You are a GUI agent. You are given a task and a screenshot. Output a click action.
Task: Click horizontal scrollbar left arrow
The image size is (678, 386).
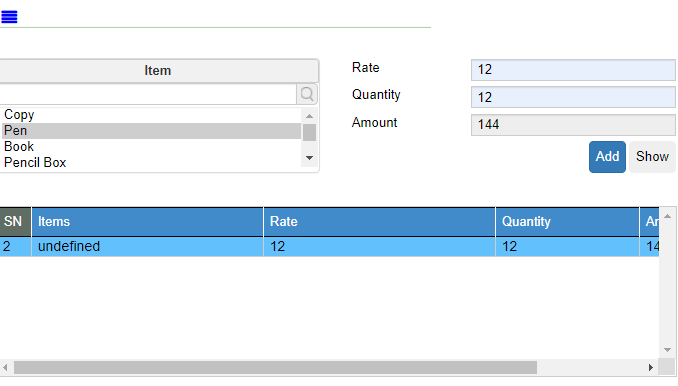click(x=5, y=368)
